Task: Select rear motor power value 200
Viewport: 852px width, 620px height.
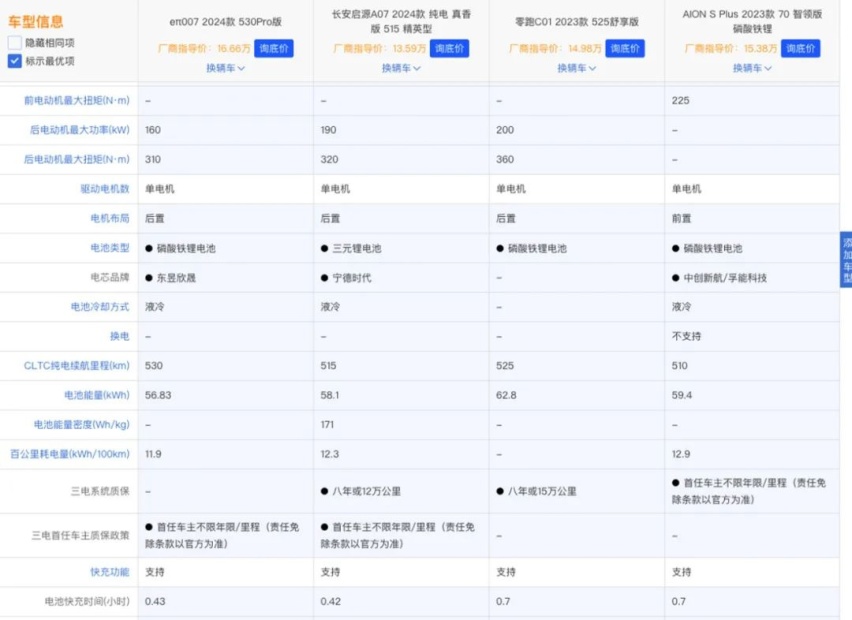Action: [x=505, y=130]
